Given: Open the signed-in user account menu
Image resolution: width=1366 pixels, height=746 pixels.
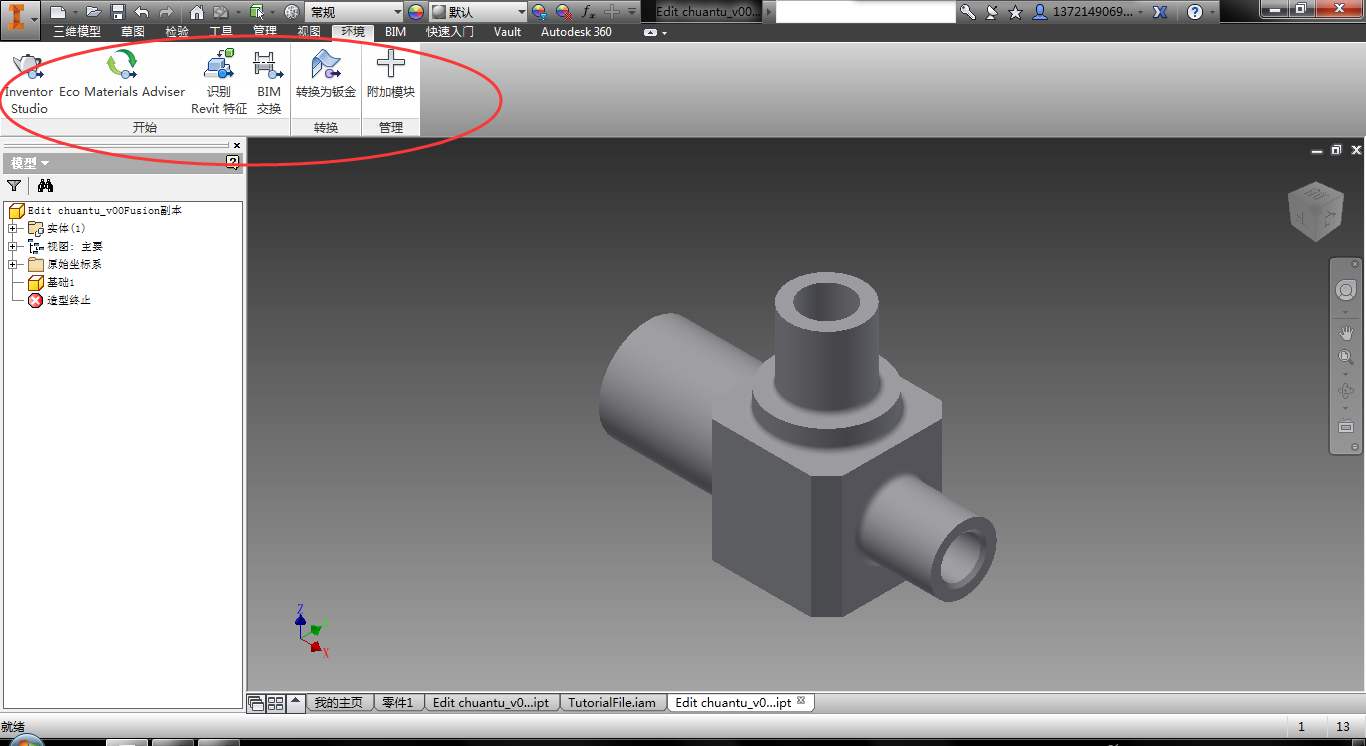Looking at the screenshot, I should click(x=1086, y=12).
